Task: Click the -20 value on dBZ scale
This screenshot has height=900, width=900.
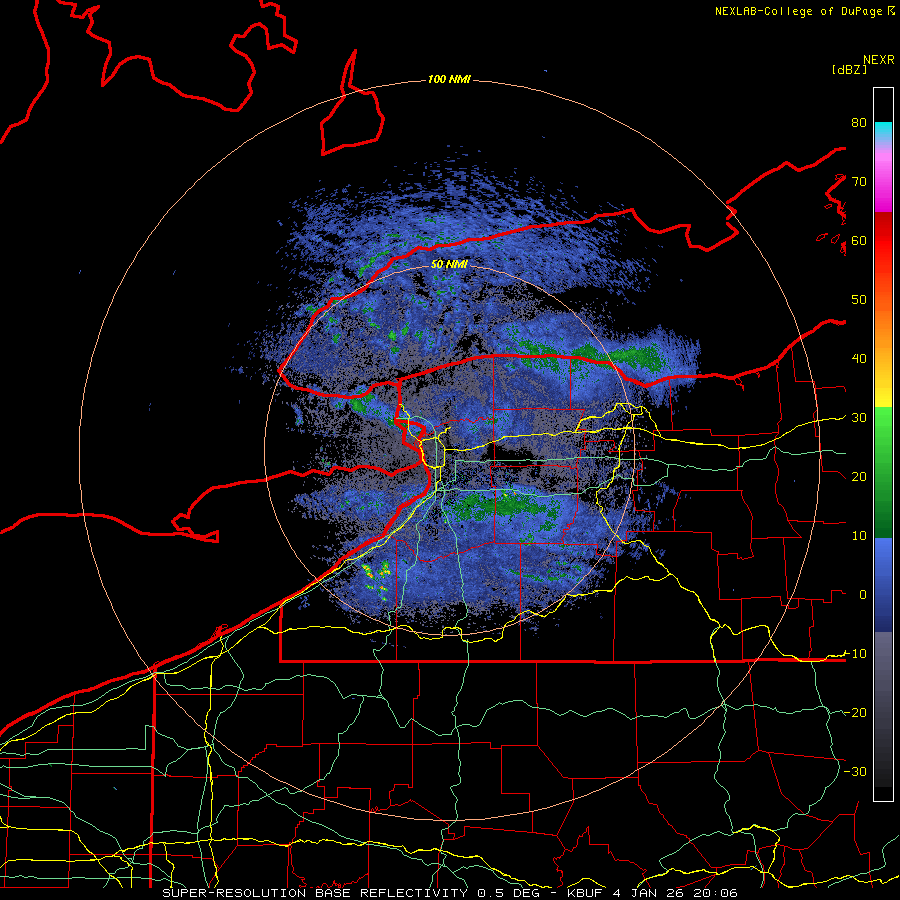Action: (855, 712)
